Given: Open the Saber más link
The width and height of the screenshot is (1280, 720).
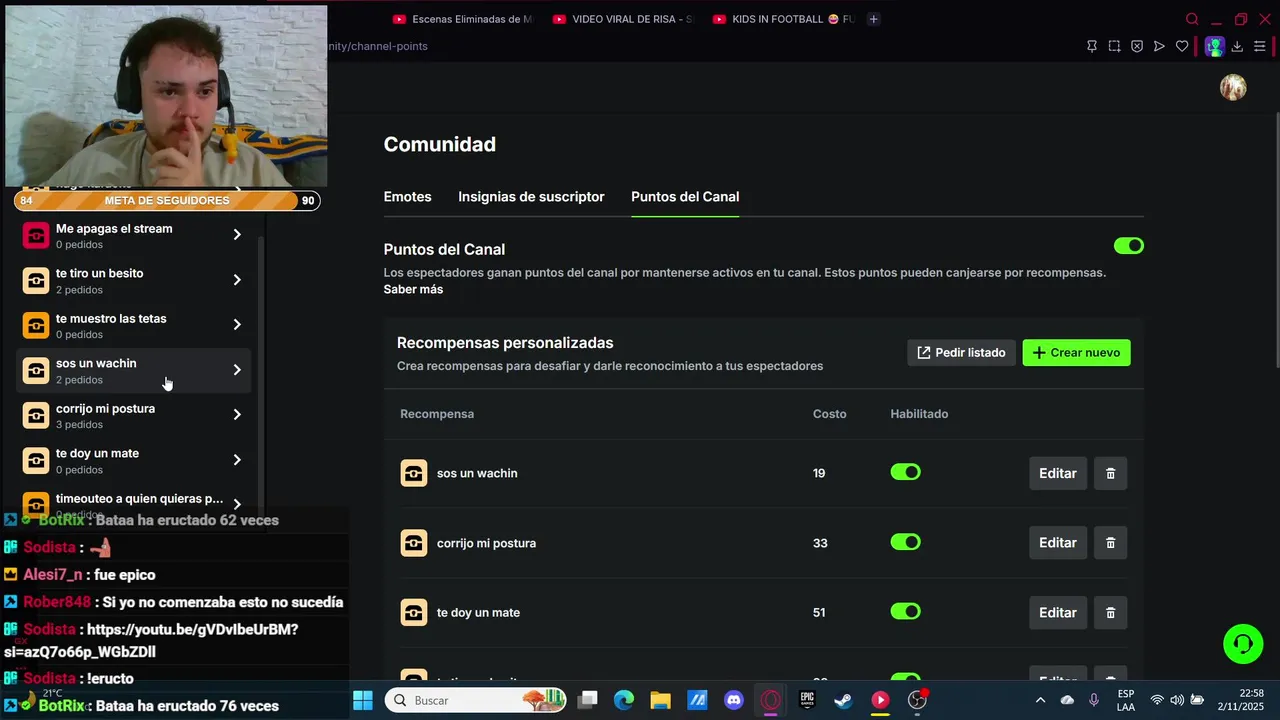Looking at the screenshot, I should 413,289.
